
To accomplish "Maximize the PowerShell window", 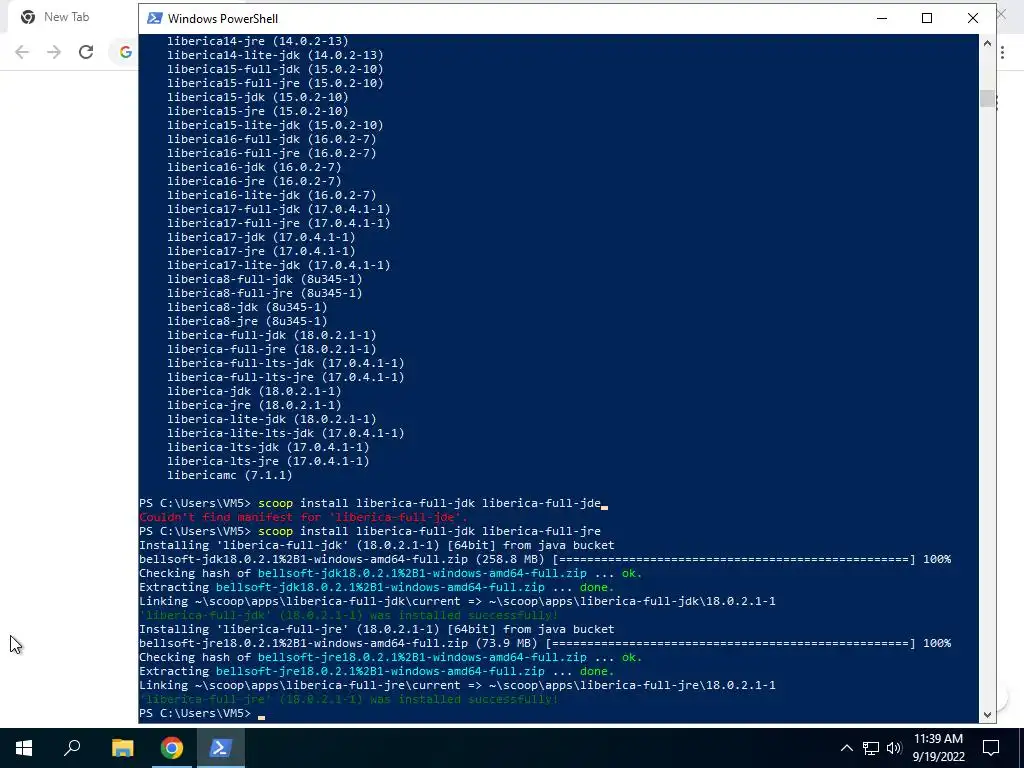I will point(927,18).
